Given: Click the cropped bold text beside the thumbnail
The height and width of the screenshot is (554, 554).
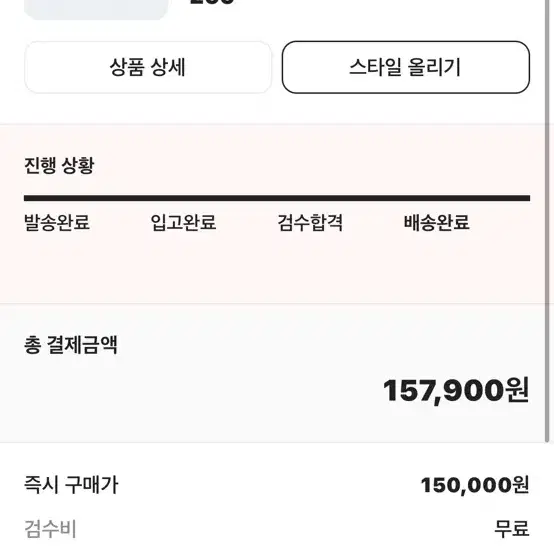Looking at the screenshot, I should [x=212, y=2].
